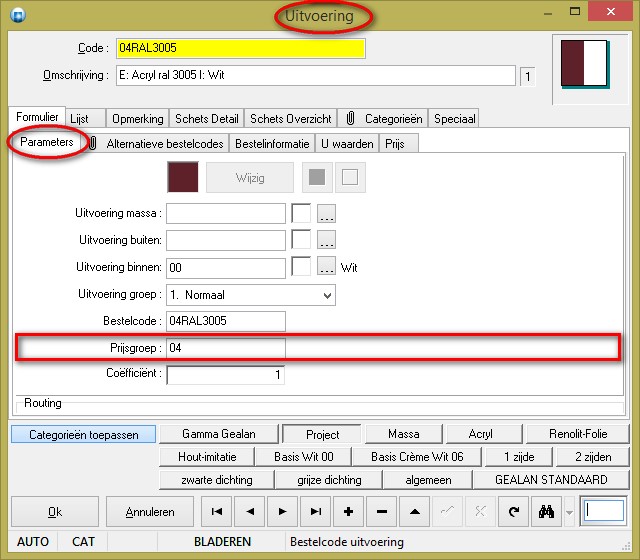This screenshot has height=560, width=640.
Task: Cancel with Annuleren button
Action: 150,512
